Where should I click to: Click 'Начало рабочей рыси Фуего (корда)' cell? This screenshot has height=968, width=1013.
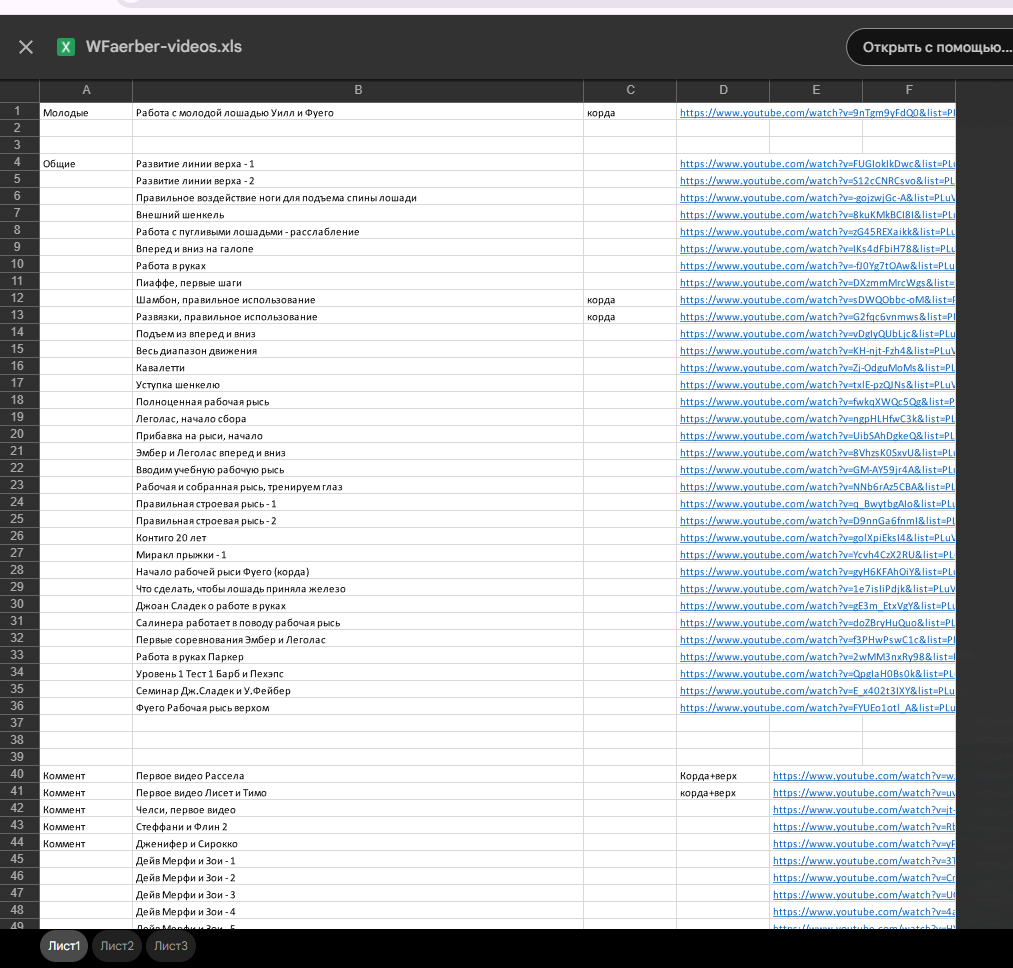(x=358, y=572)
